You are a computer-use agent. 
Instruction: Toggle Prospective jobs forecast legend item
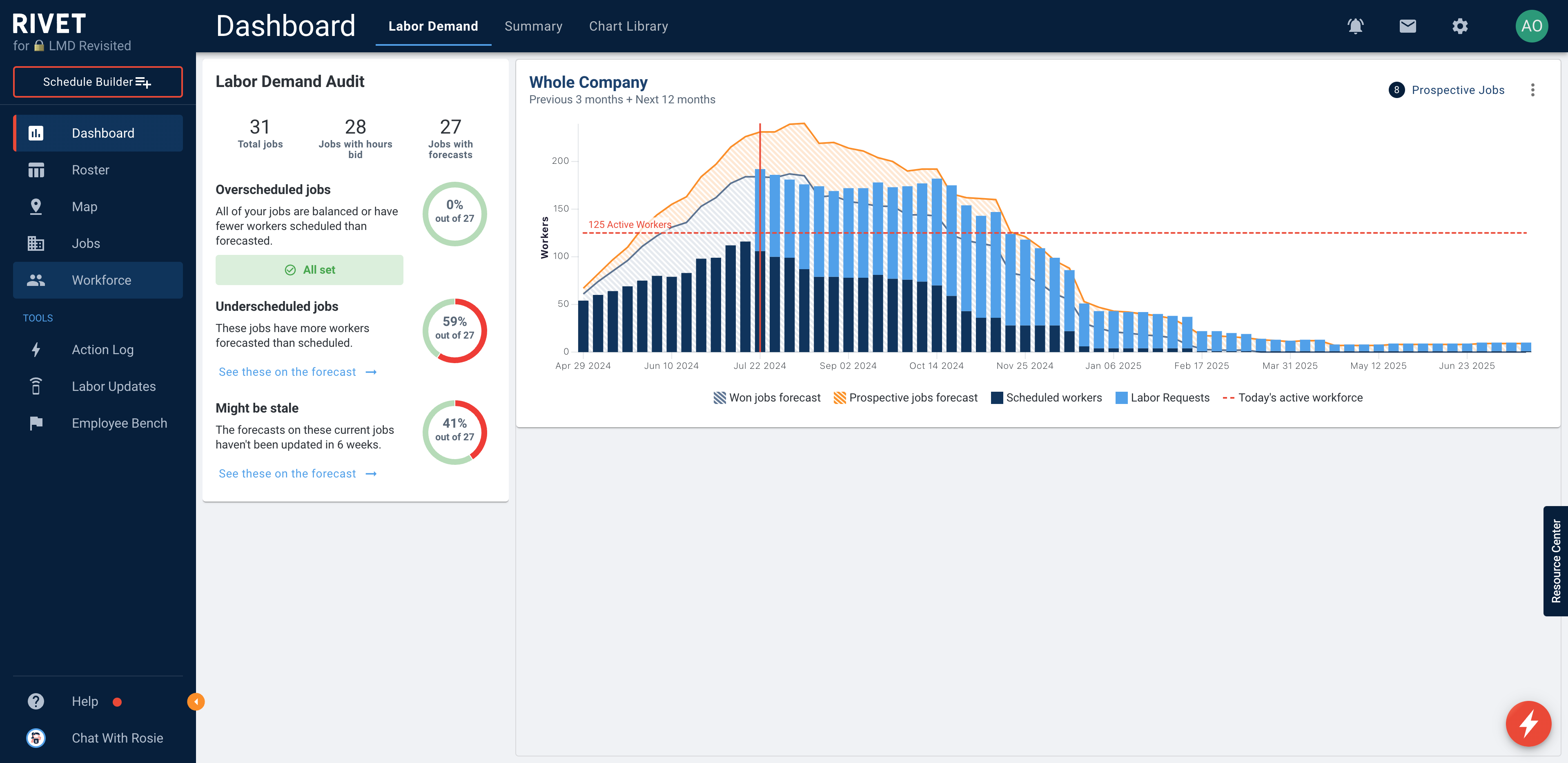pyautogui.click(x=906, y=398)
